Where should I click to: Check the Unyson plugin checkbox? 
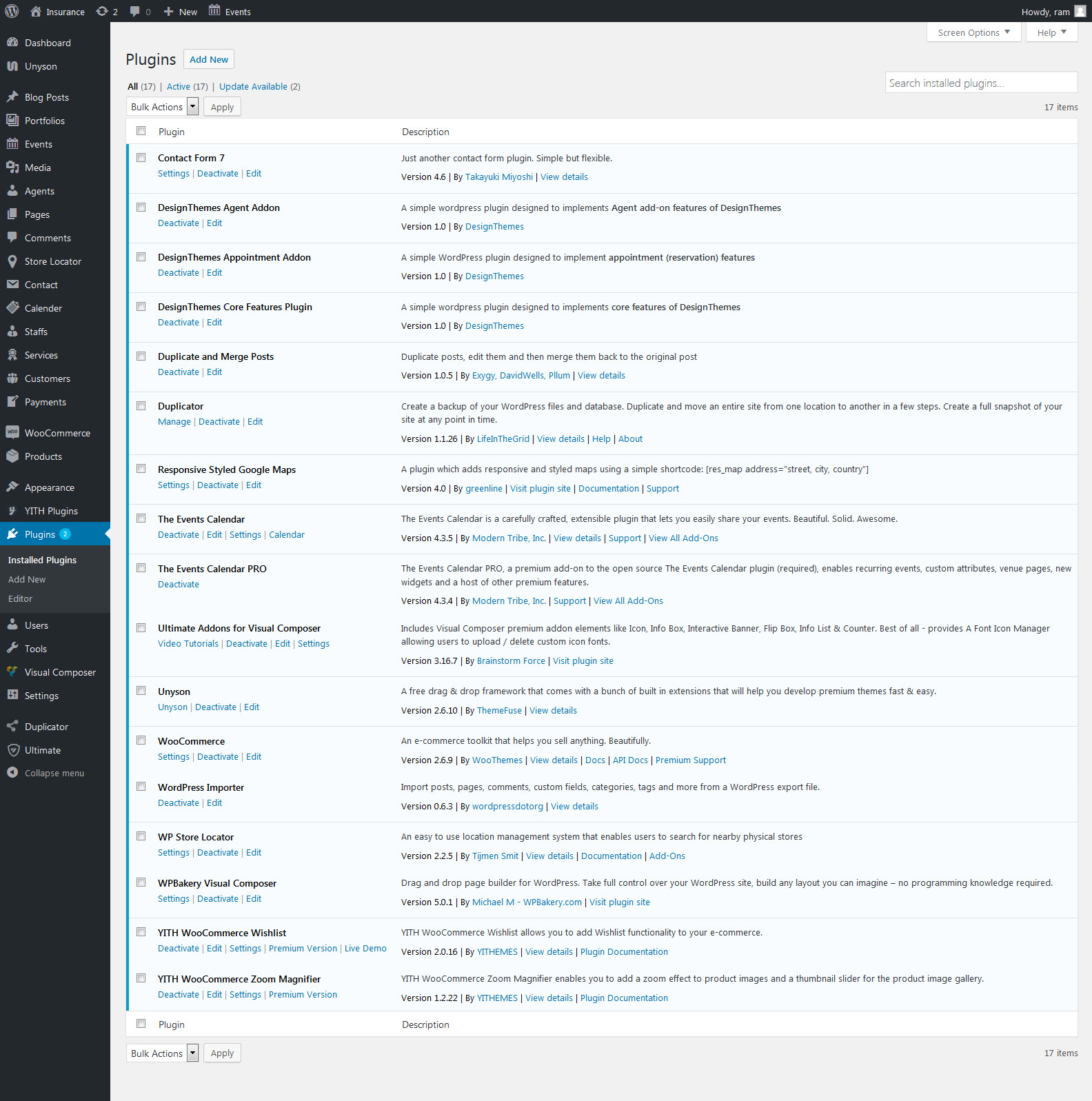tap(141, 691)
